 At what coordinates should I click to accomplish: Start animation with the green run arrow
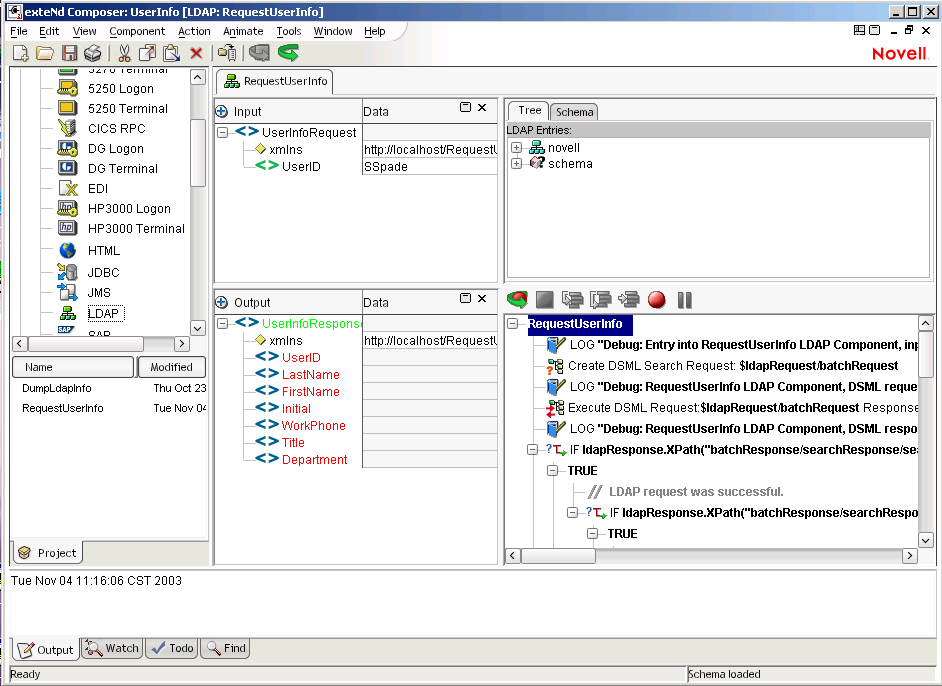click(518, 299)
